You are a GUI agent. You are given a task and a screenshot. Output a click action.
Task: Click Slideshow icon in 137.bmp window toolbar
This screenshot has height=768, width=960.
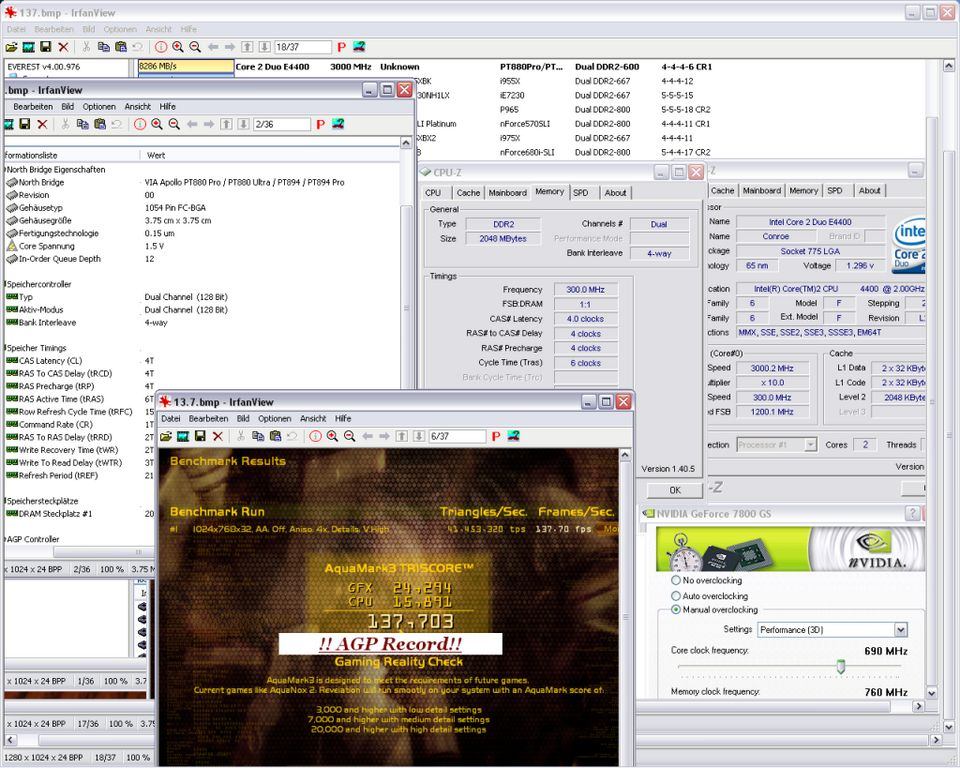28,47
